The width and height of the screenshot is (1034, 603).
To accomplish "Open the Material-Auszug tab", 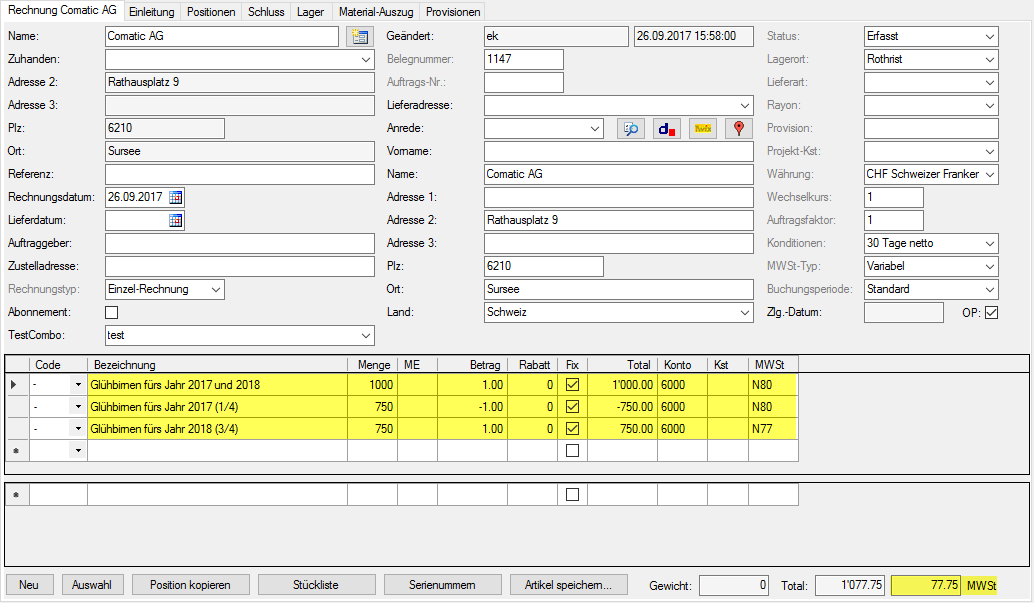I will click(x=375, y=12).
